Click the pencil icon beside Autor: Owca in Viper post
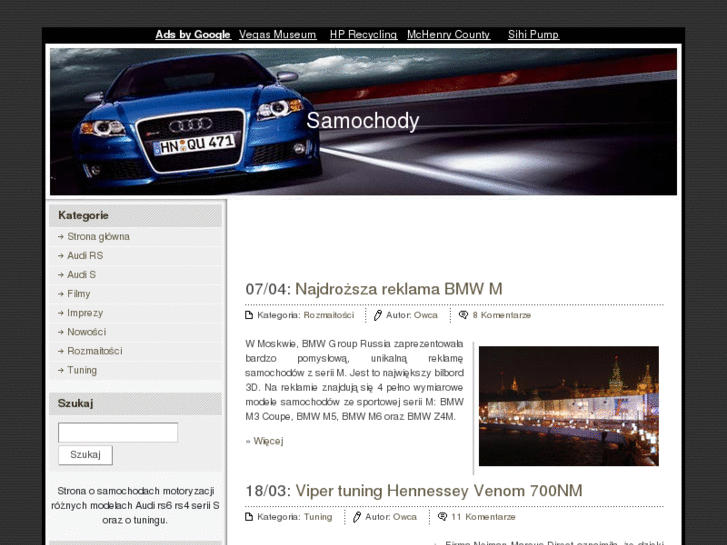 tap(357, 517)
